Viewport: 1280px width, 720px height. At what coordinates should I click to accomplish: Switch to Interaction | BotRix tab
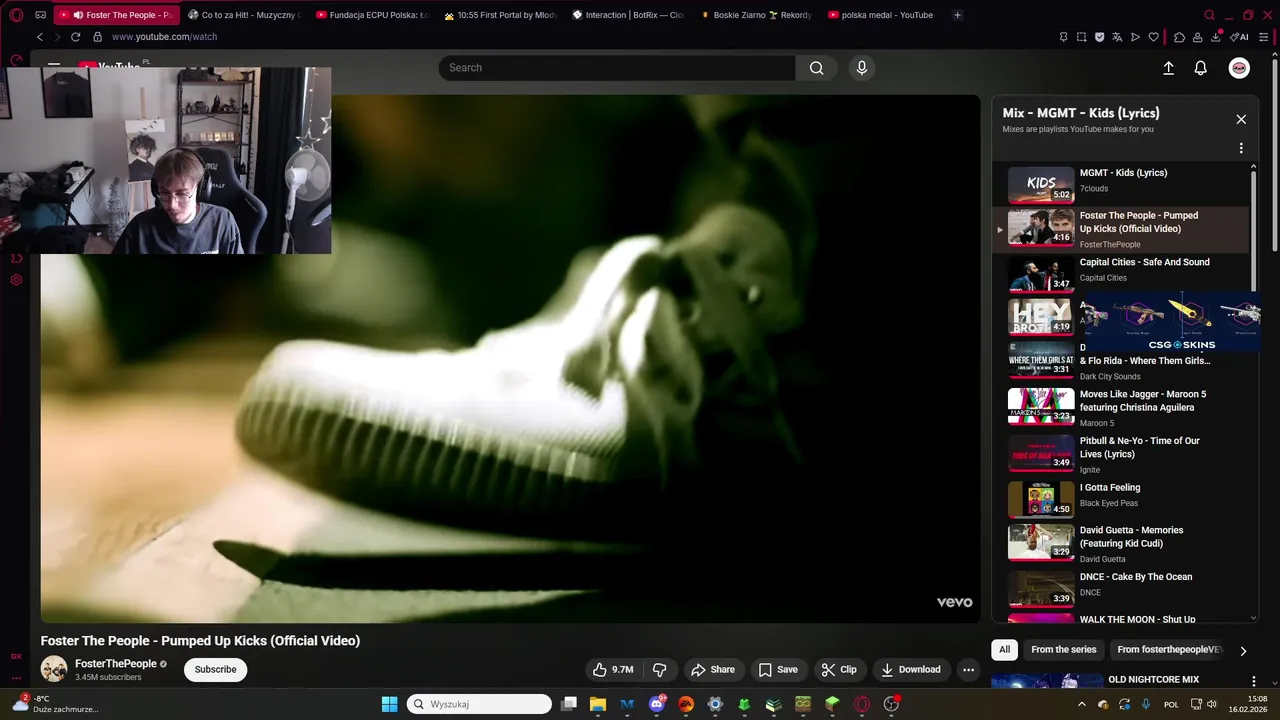click(x=628, y=15)
